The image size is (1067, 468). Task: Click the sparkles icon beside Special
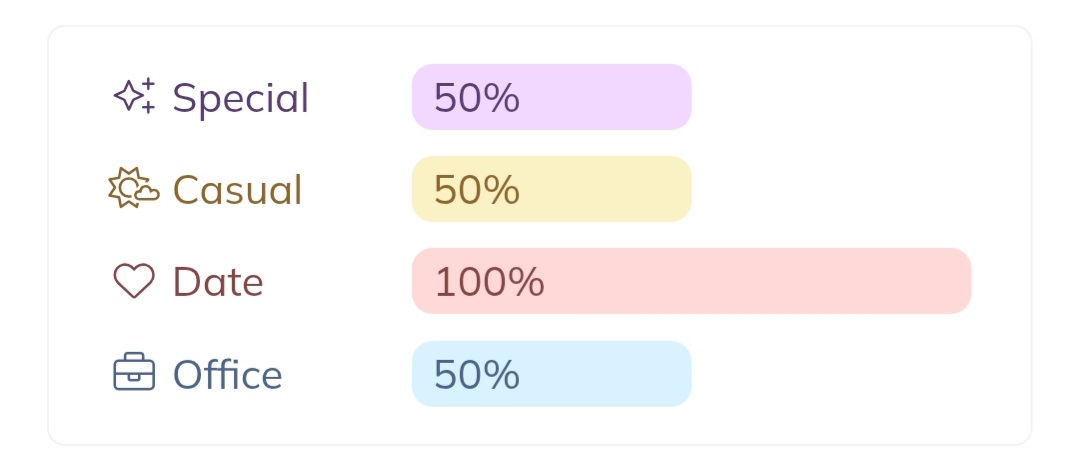coord(134,96)
